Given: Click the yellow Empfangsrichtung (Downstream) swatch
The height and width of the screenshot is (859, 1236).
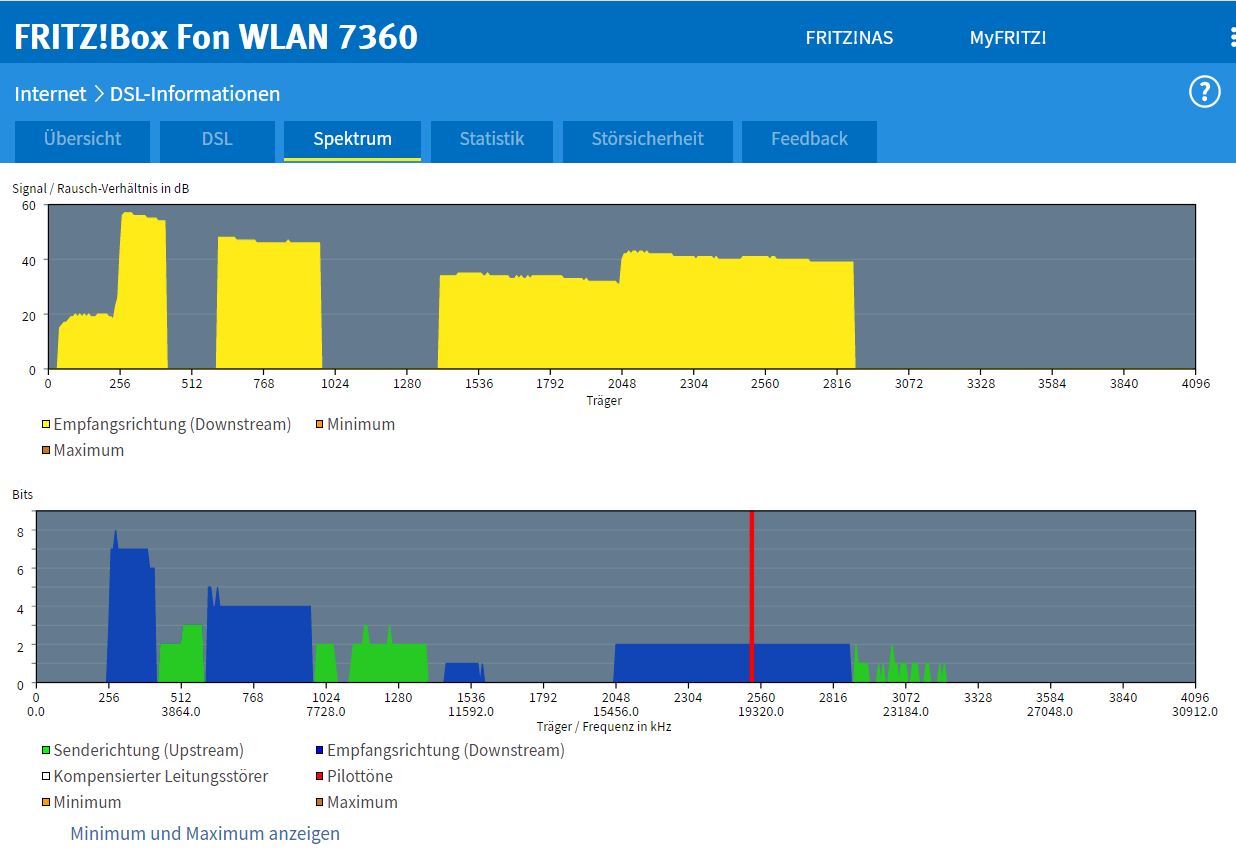Looking at the screenshot, I should pyautogui.click(x=46, y=425).
